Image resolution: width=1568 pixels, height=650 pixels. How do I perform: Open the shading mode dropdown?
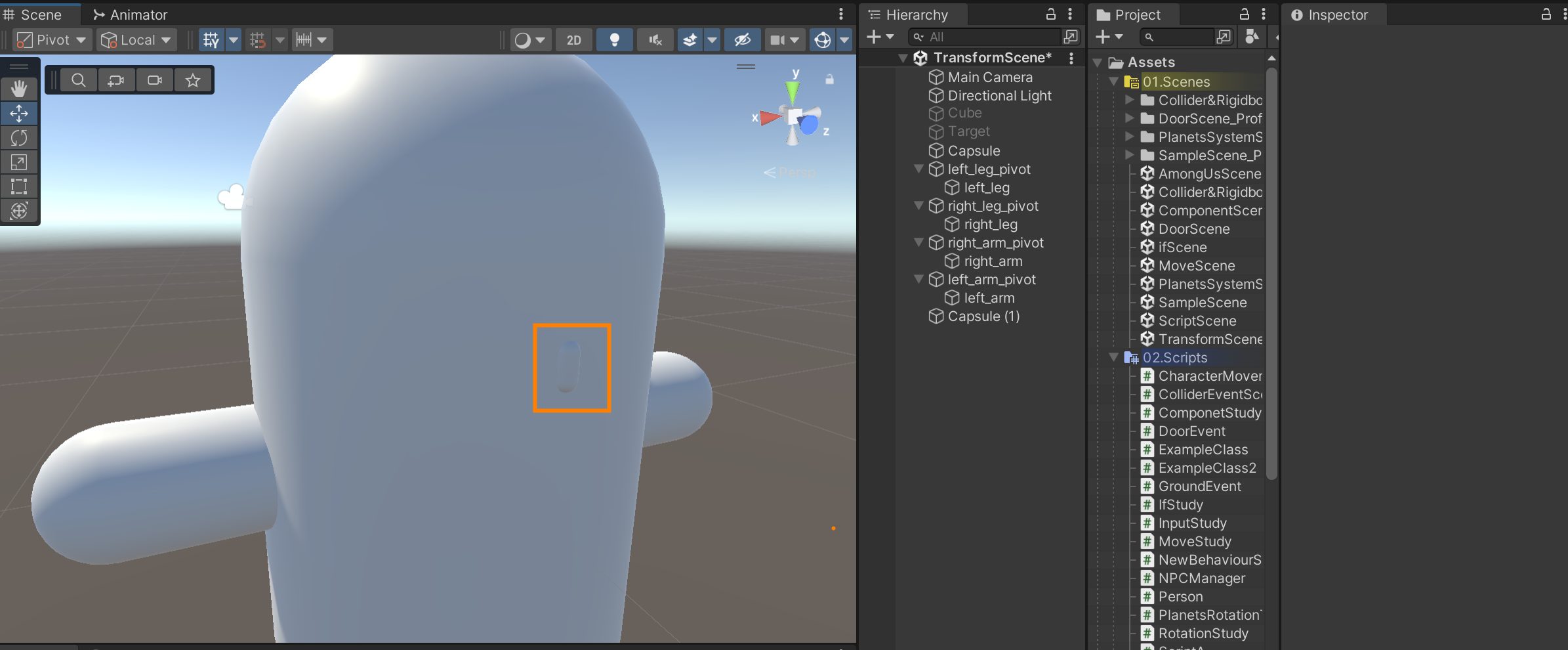530,40
